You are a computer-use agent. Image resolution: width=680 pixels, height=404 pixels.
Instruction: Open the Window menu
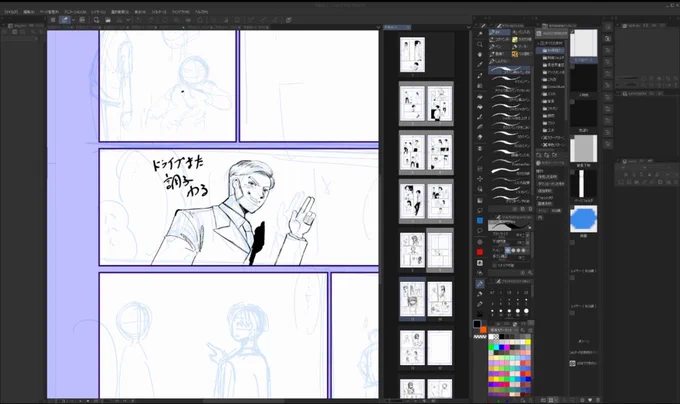(x=180, y=12)
